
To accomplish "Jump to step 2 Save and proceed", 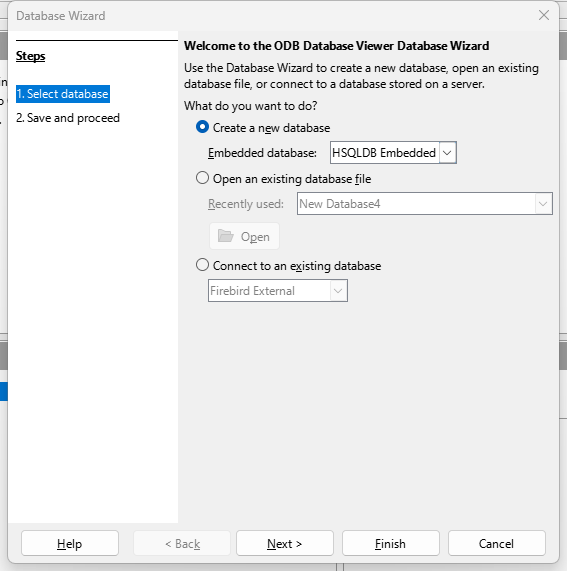I will [x=68, y=118].
